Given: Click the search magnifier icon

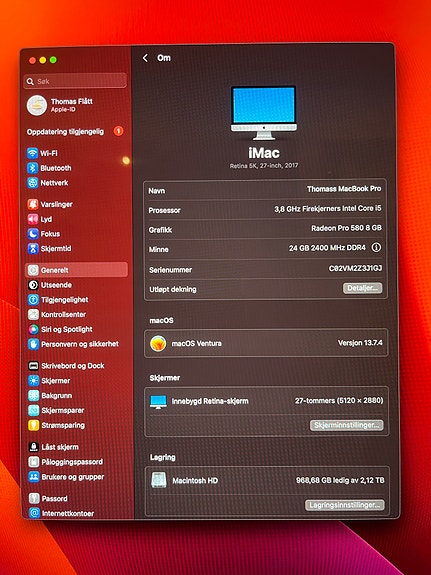Looking at the screenshot, I should coord(30,81).
